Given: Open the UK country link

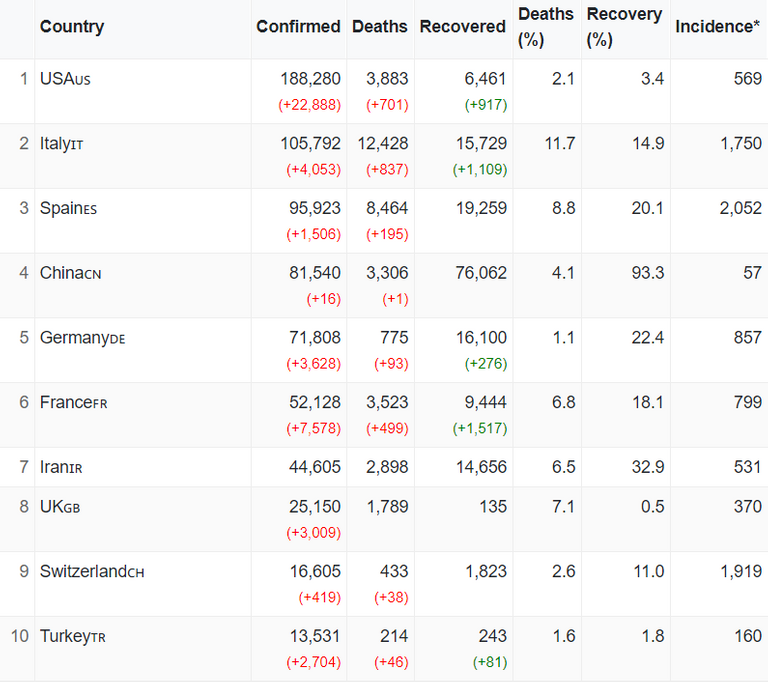Looking at the screenshot, I should pos(60,507).
